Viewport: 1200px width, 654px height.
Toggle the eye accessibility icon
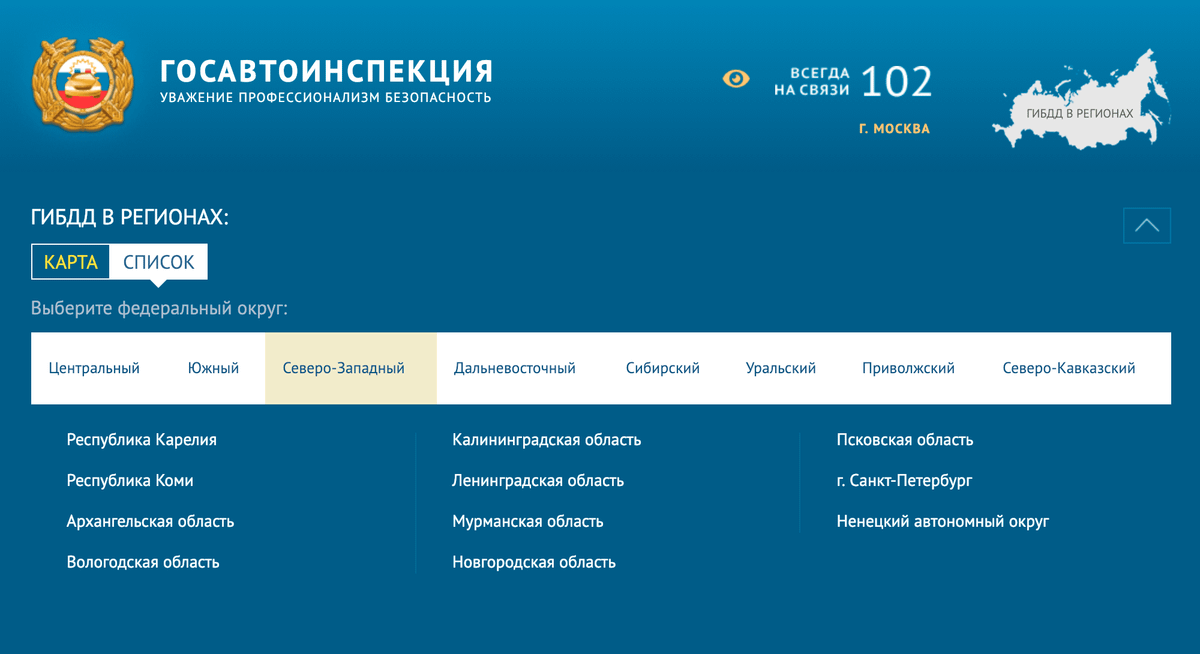[736, 78]
